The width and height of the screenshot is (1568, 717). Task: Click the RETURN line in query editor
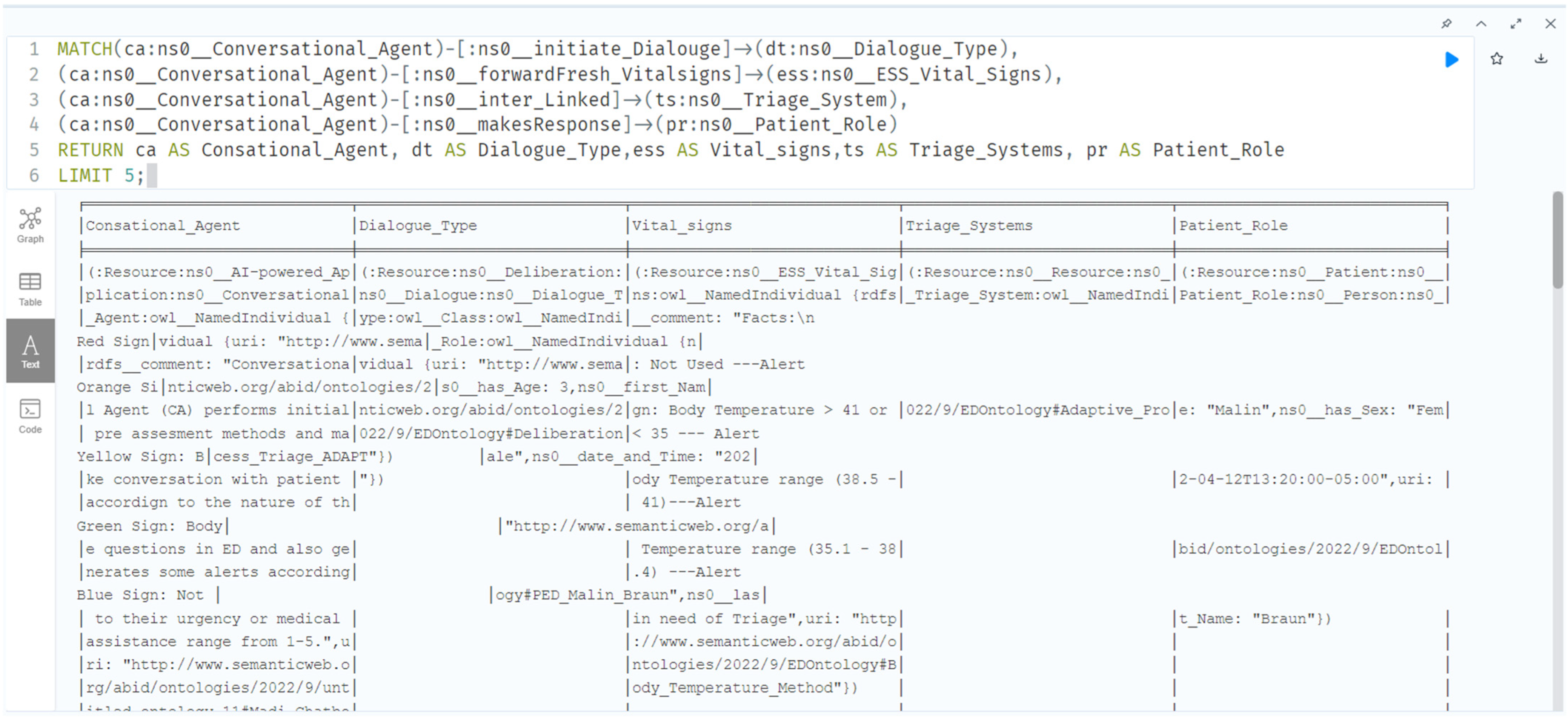(670, 150)
